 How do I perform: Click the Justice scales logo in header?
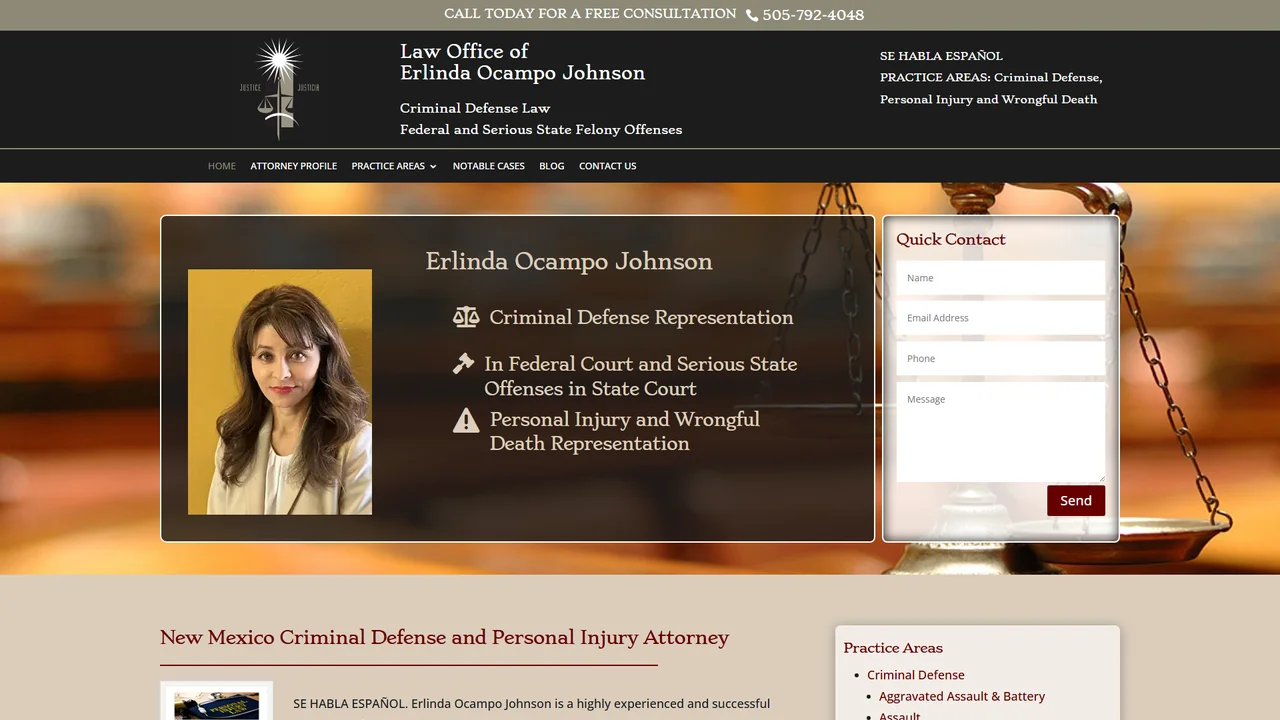point(279,89)
